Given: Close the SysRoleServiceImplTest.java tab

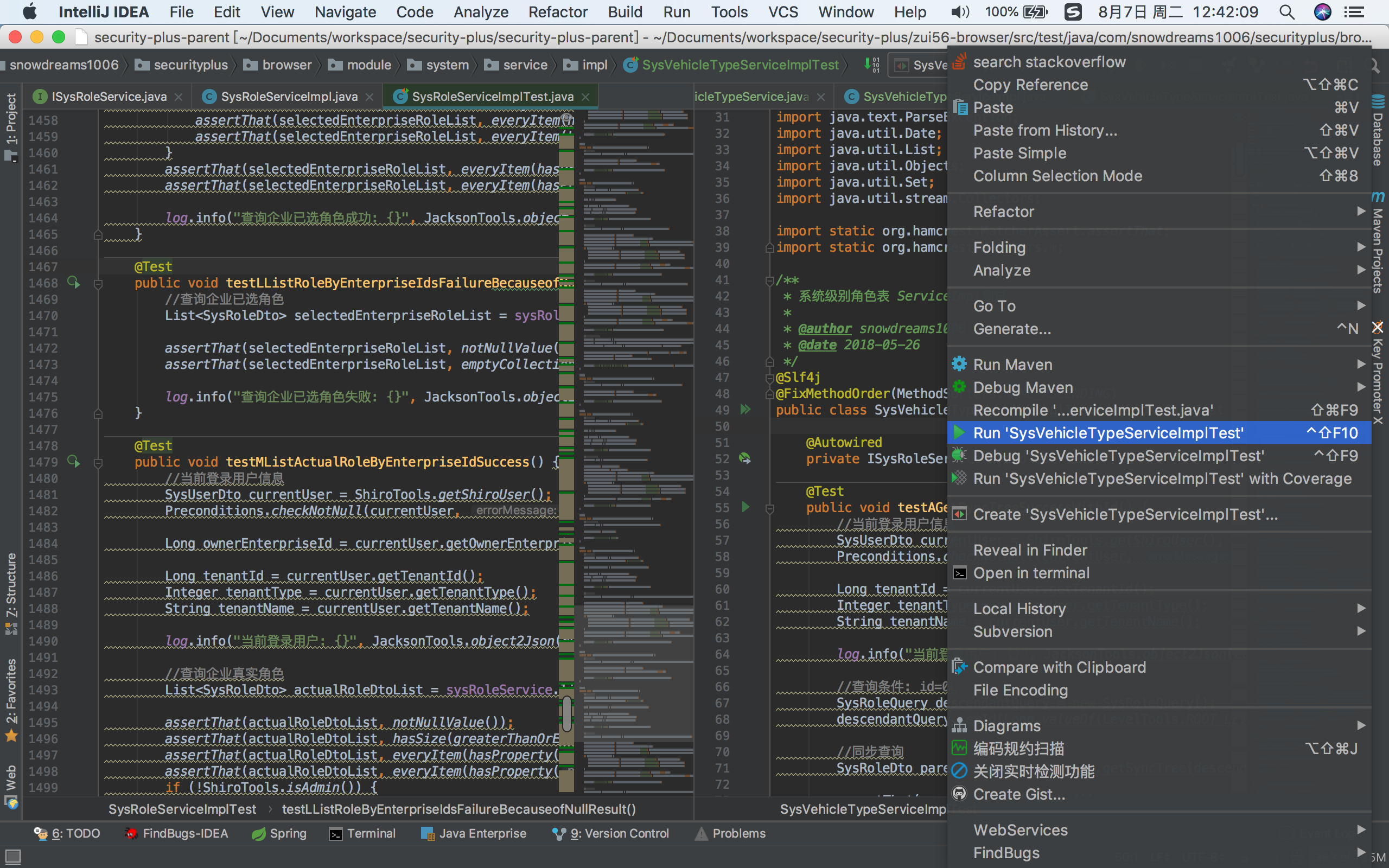Looking at the screenshot, I should [585, 97].
